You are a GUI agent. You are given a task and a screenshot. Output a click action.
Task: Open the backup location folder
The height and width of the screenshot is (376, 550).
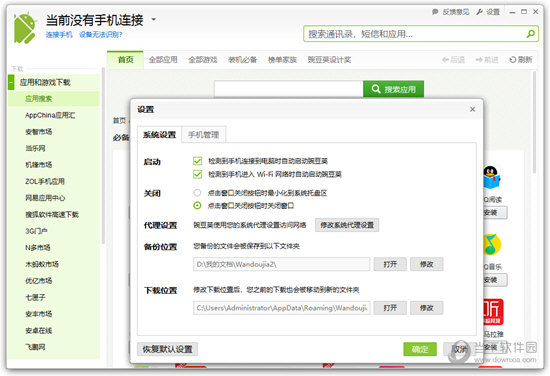point(390,264)
